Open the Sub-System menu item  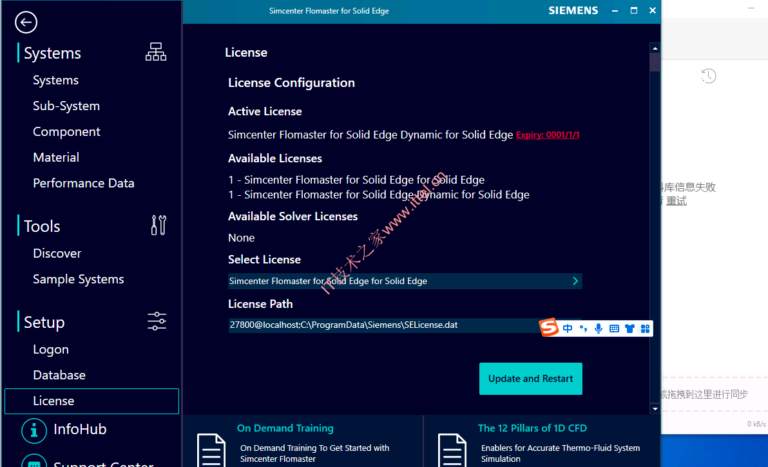pyautogui.click(x=66, y=106)
